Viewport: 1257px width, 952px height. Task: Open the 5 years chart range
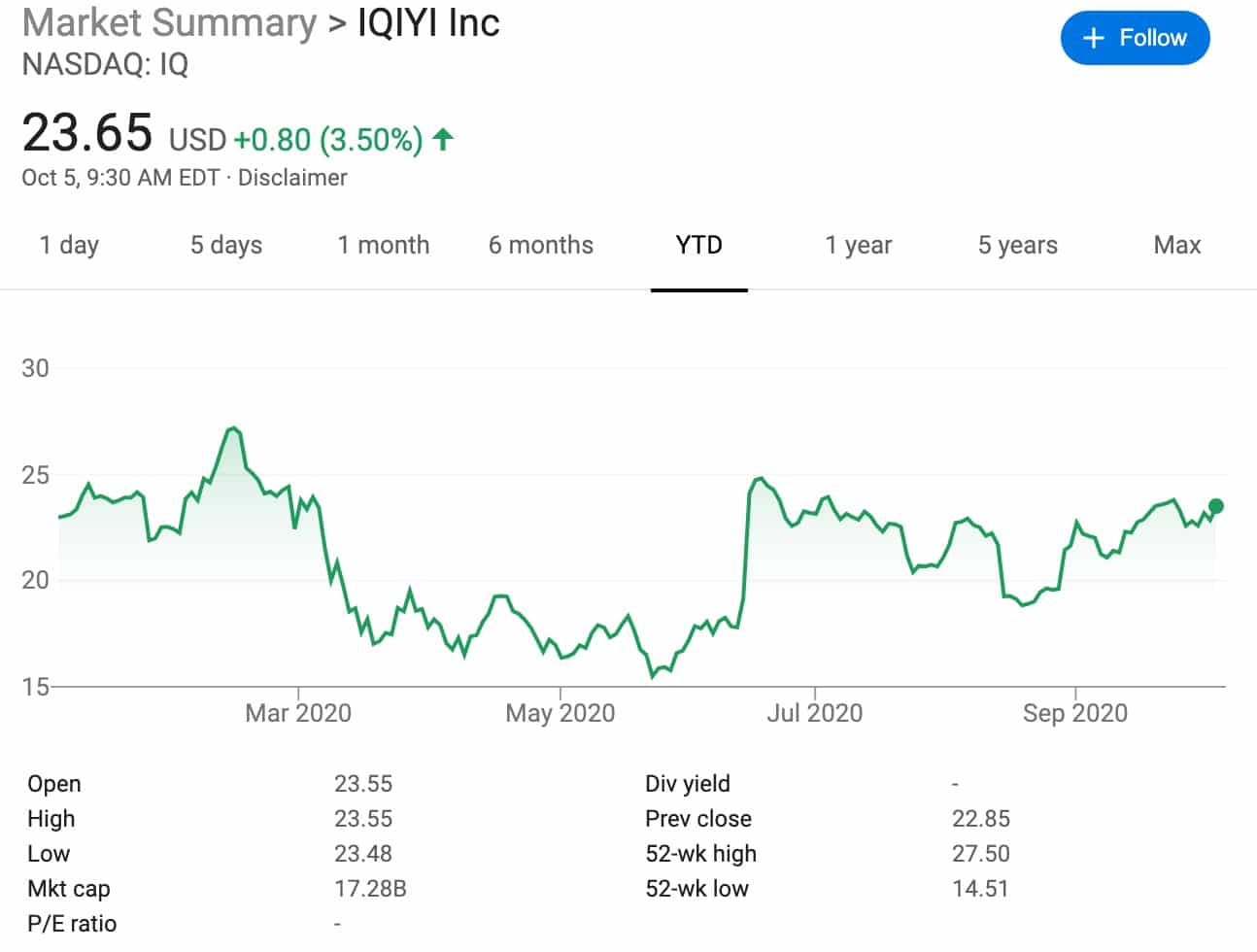(1016, 245)
